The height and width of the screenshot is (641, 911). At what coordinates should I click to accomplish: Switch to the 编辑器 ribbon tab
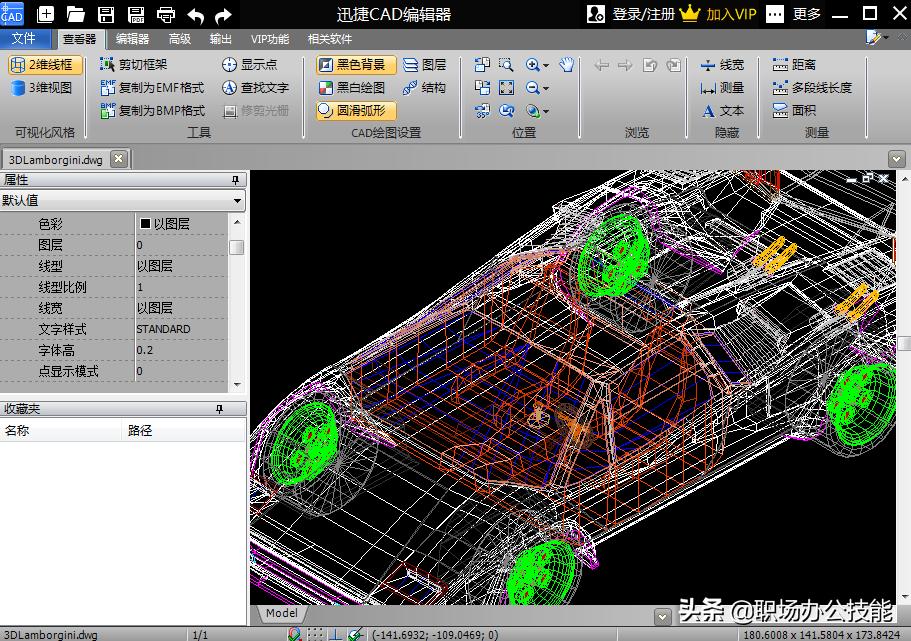132,39
